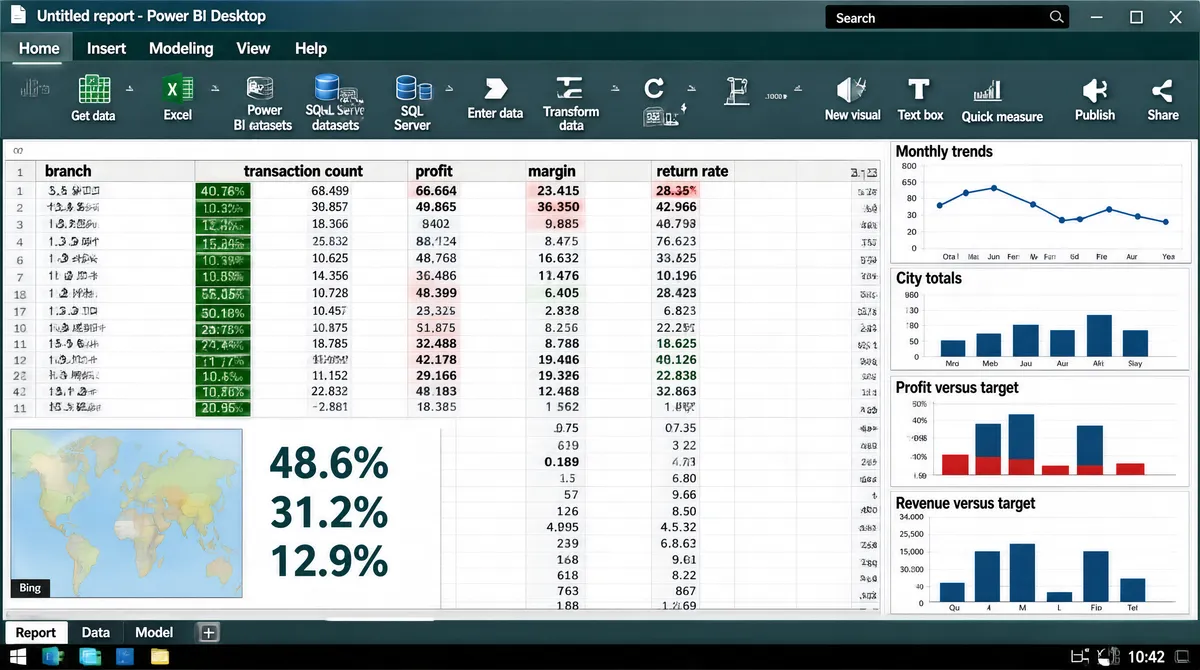
Task: Click the margin cell 36.350
Action: click(558, 207)
